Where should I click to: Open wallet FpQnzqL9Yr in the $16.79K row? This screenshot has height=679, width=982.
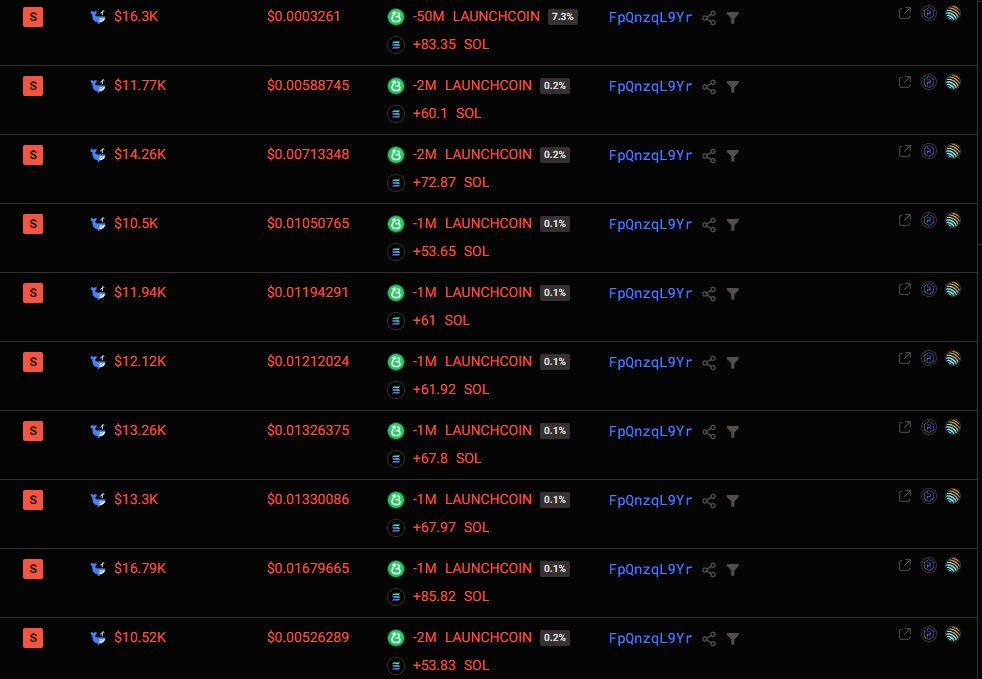click(x=650, y=569)
